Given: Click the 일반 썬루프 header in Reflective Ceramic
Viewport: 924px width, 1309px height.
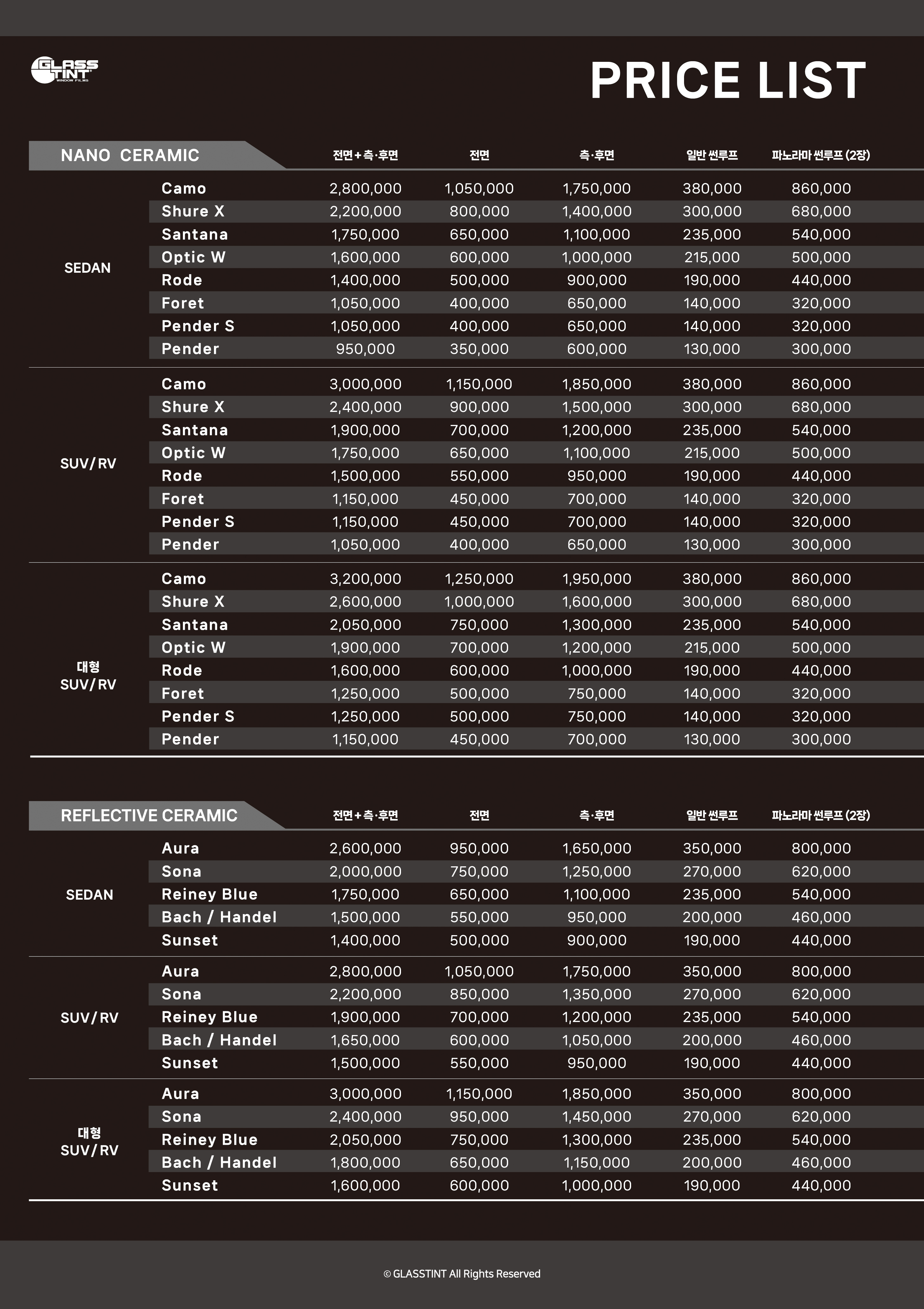Looking at the screenshot, I should pos(712,815).
